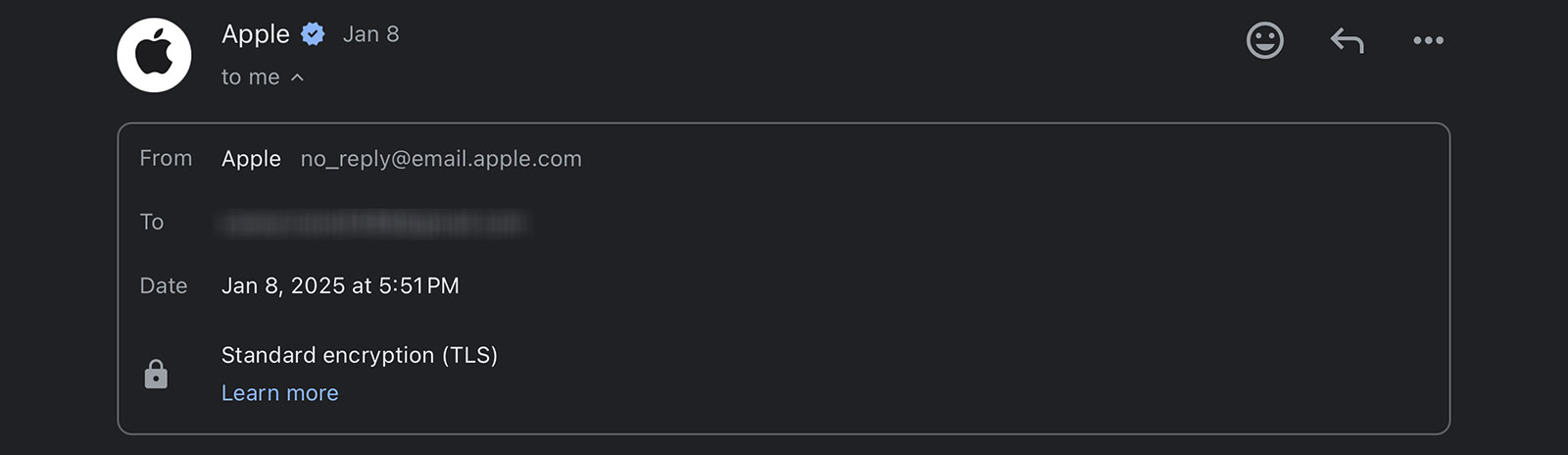Click the To field label
The image size is (1568, 455).
pos(152,223)
